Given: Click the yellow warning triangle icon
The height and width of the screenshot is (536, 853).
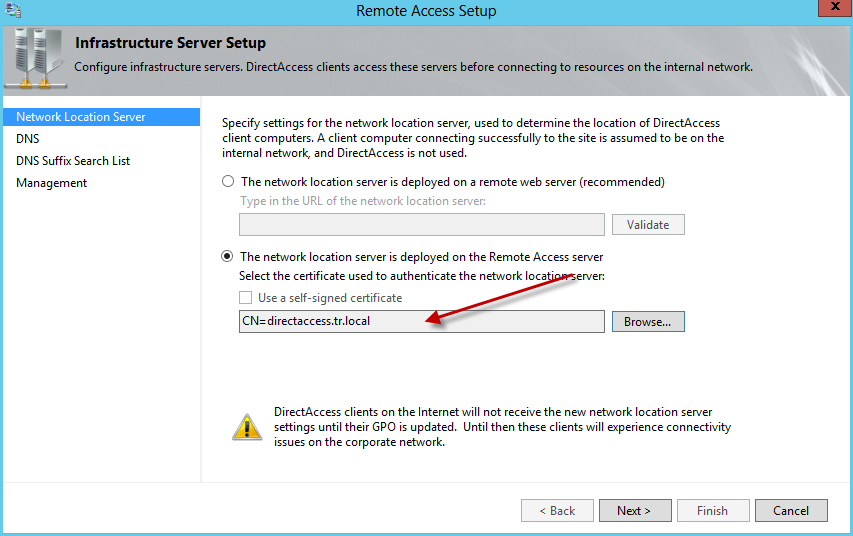Looking at the screenshot, I should click(x=247, y=426).
